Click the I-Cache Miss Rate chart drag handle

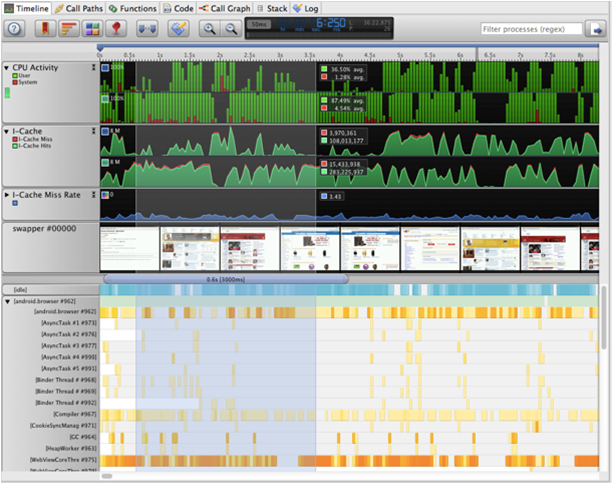pyautogui.click(x=93, y=195)
